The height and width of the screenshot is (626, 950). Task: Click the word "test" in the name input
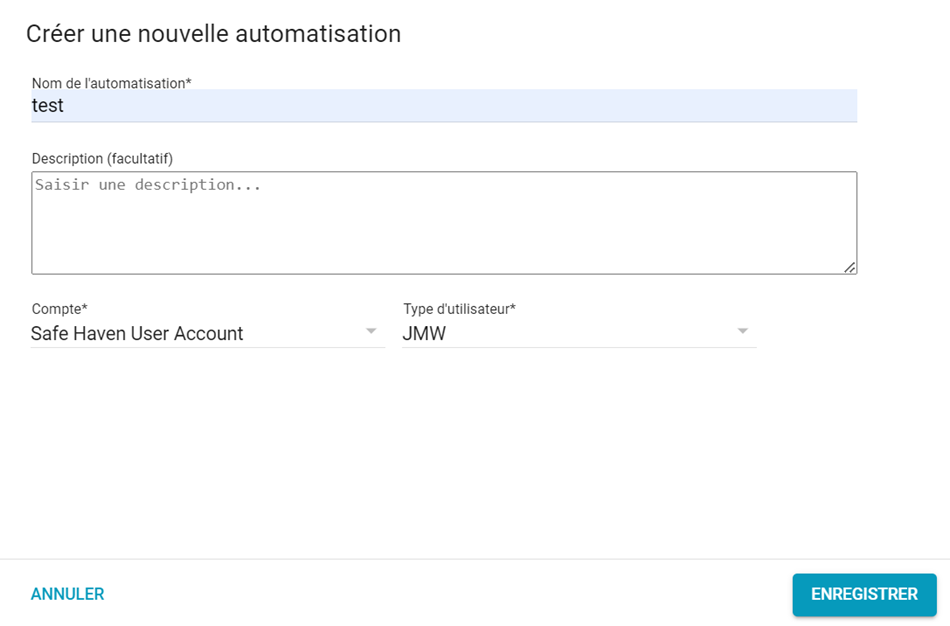(x=48, y=106)
